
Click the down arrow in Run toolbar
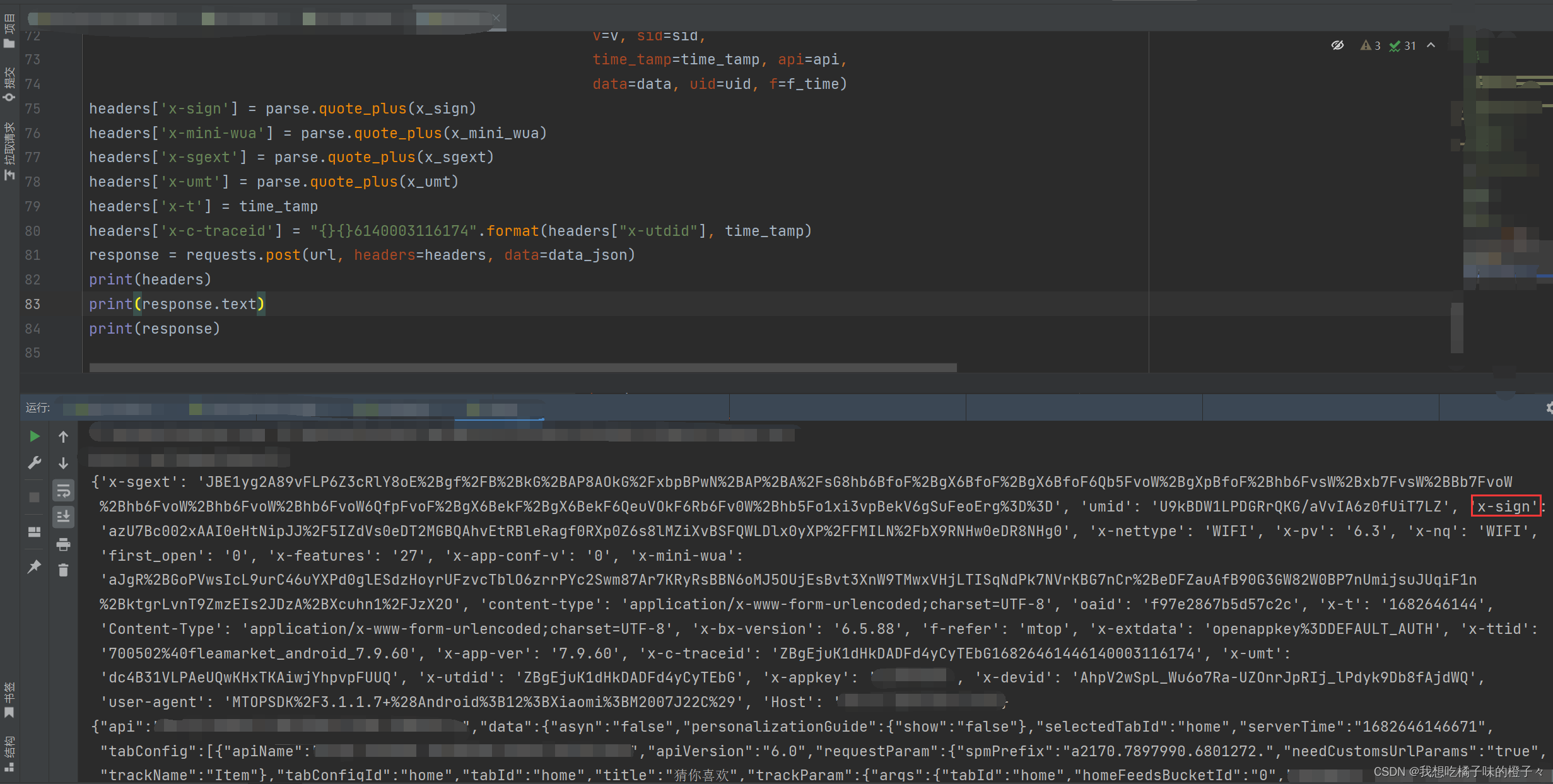click(63, 463)
